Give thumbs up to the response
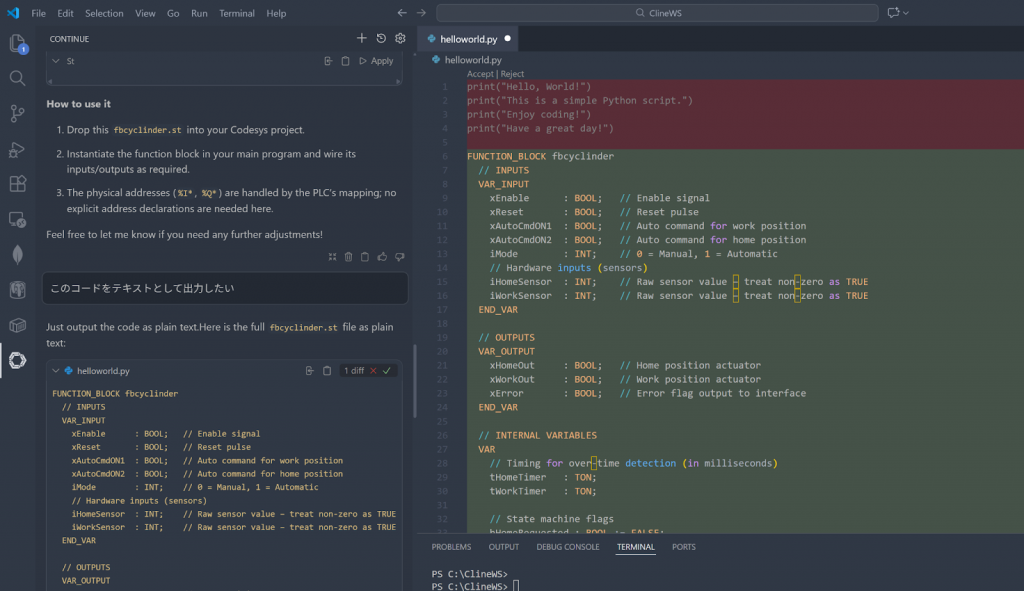This screenshot has width=1024, height=591. point(382,257)
